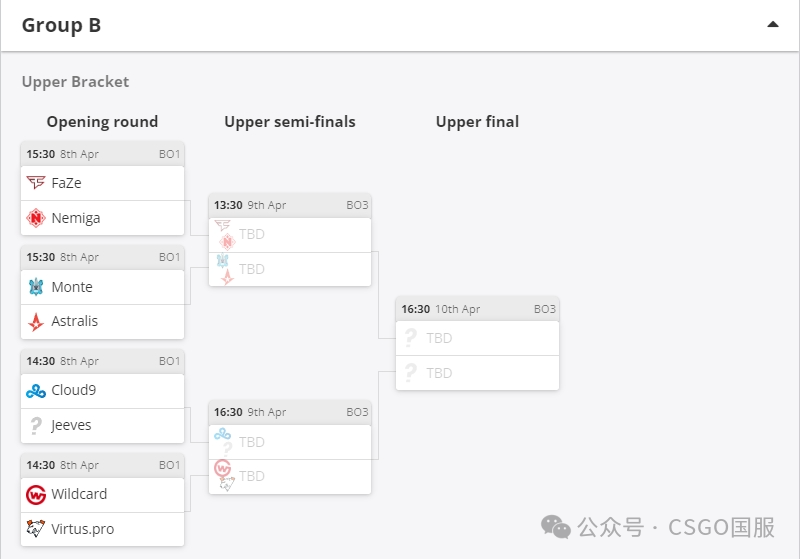800x559 pixels.
Task: Select the Virtus.pro team name
Action: [83, 529]
